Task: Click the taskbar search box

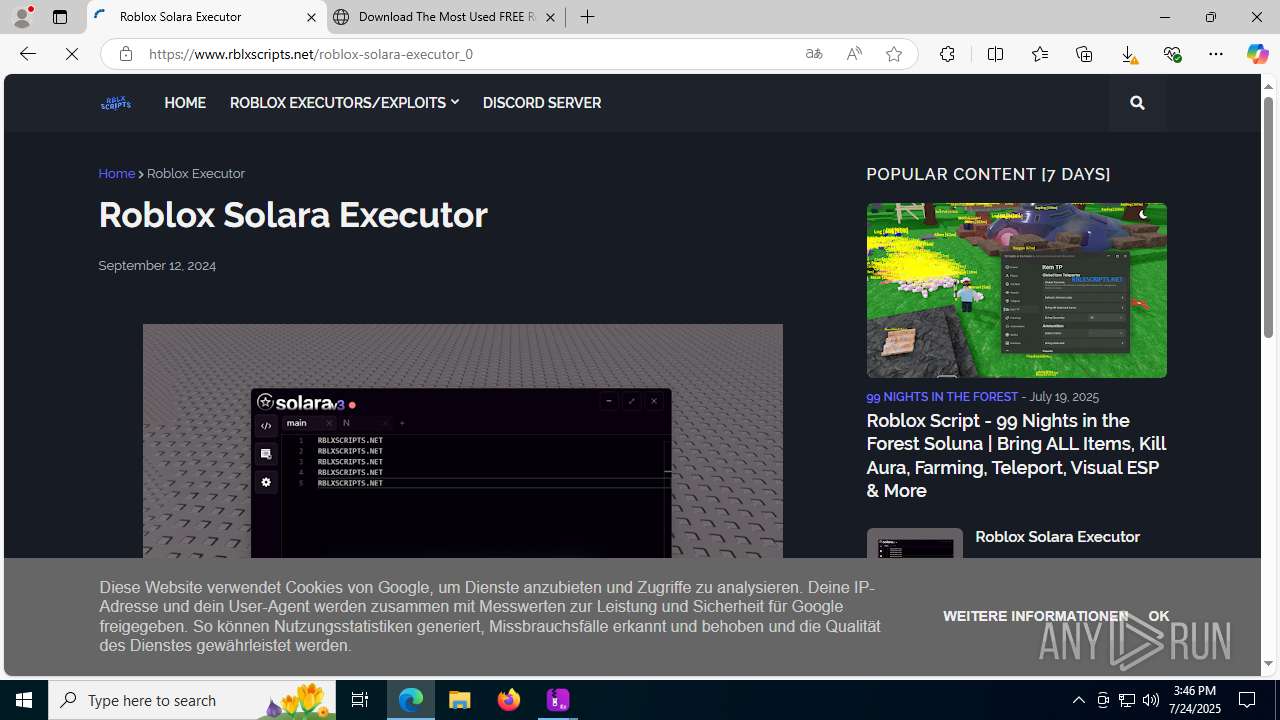Action: [192, 700]
